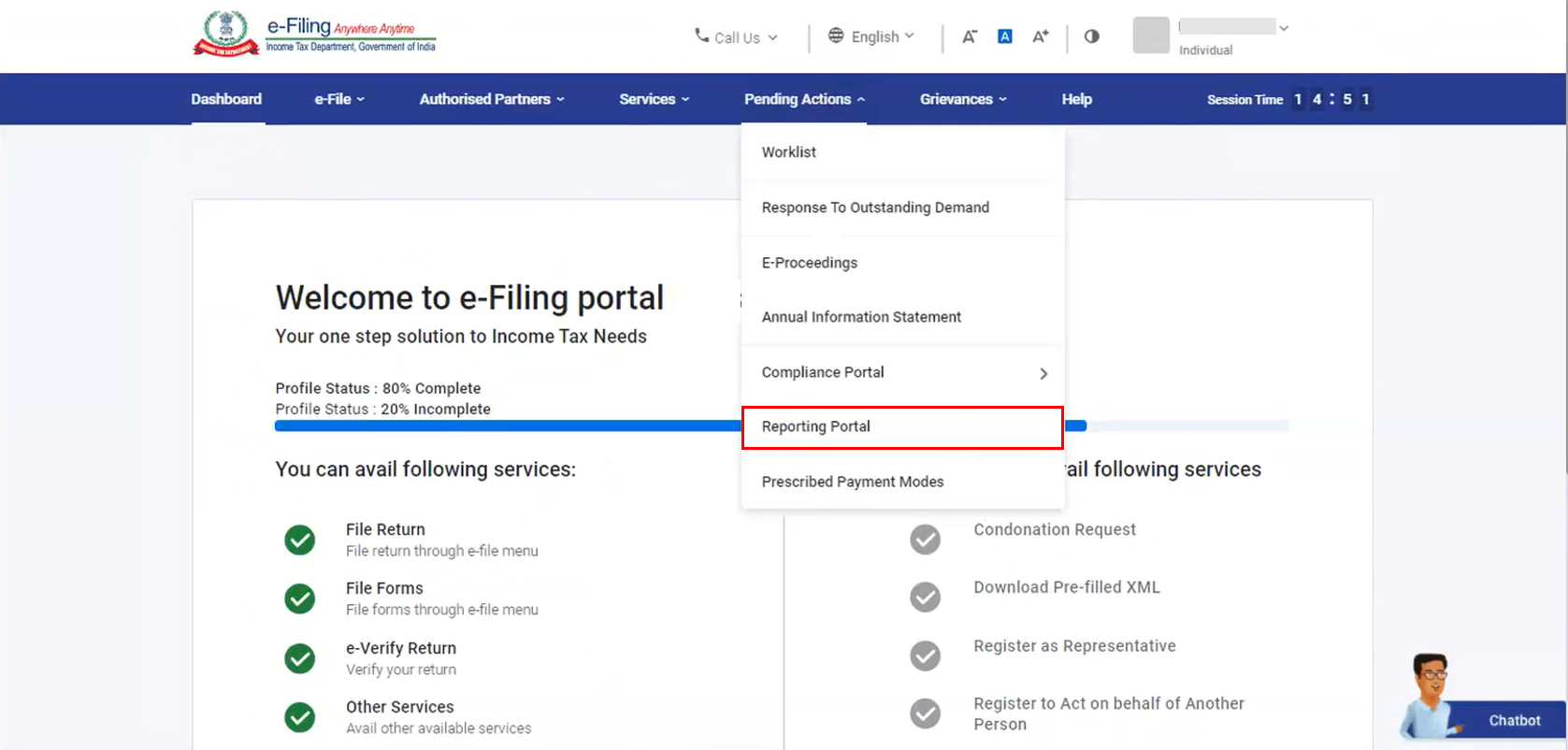
Task: Click the increase font size icon
Action: [1040, 36]
